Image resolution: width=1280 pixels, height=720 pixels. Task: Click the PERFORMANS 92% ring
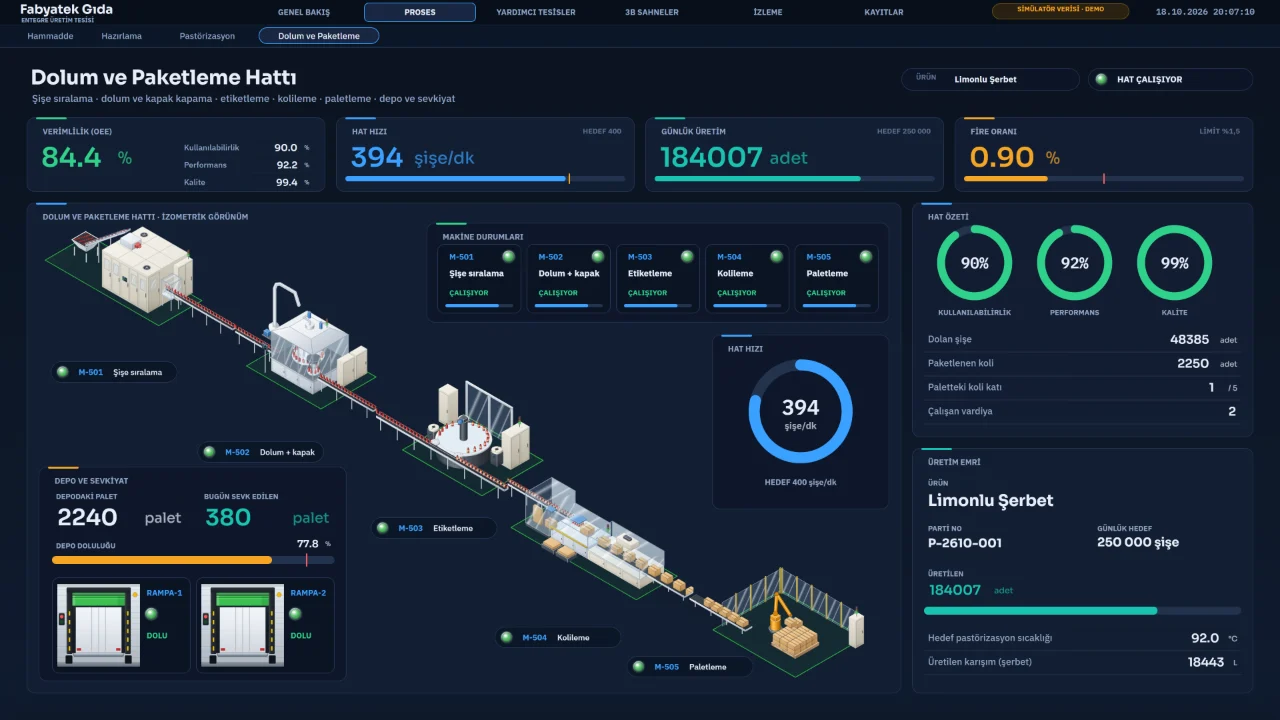pos(1074,263)
